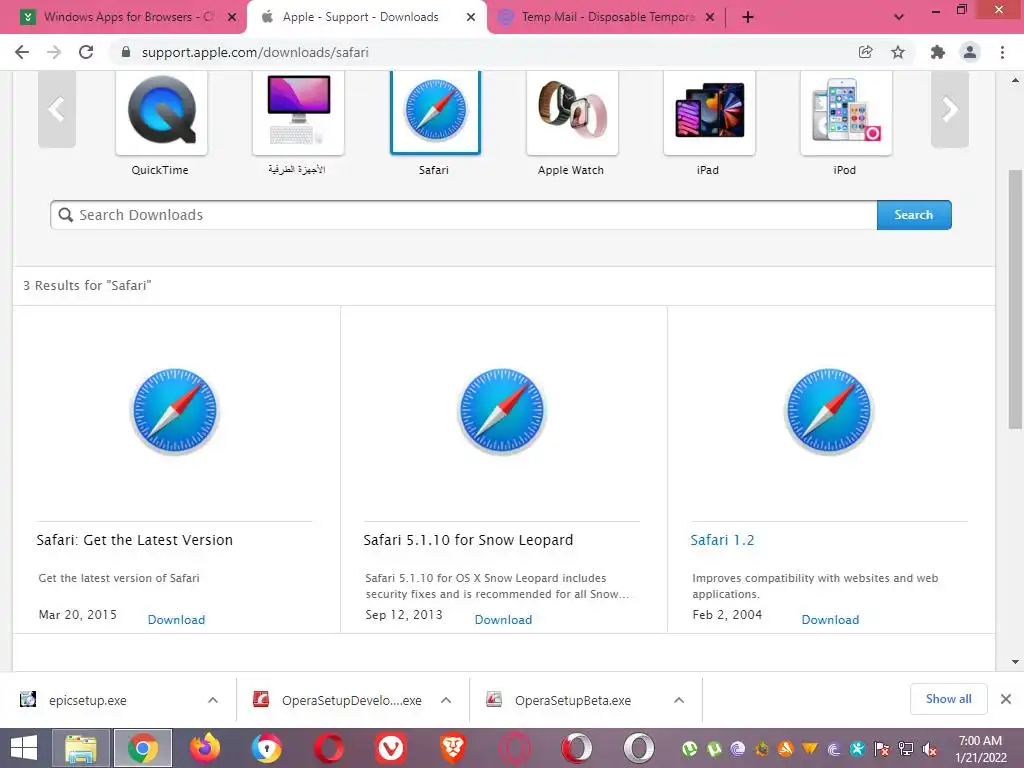Show all downloads
Viewport: 1024px width, 768px height.
pyautogui.click(x=949, y=699)
